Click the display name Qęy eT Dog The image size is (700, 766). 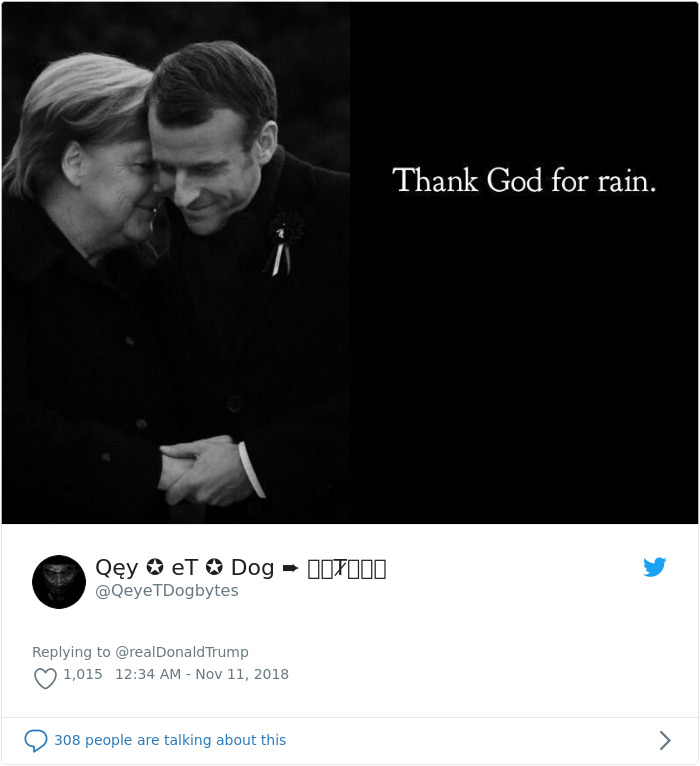(x=185, y=568)
